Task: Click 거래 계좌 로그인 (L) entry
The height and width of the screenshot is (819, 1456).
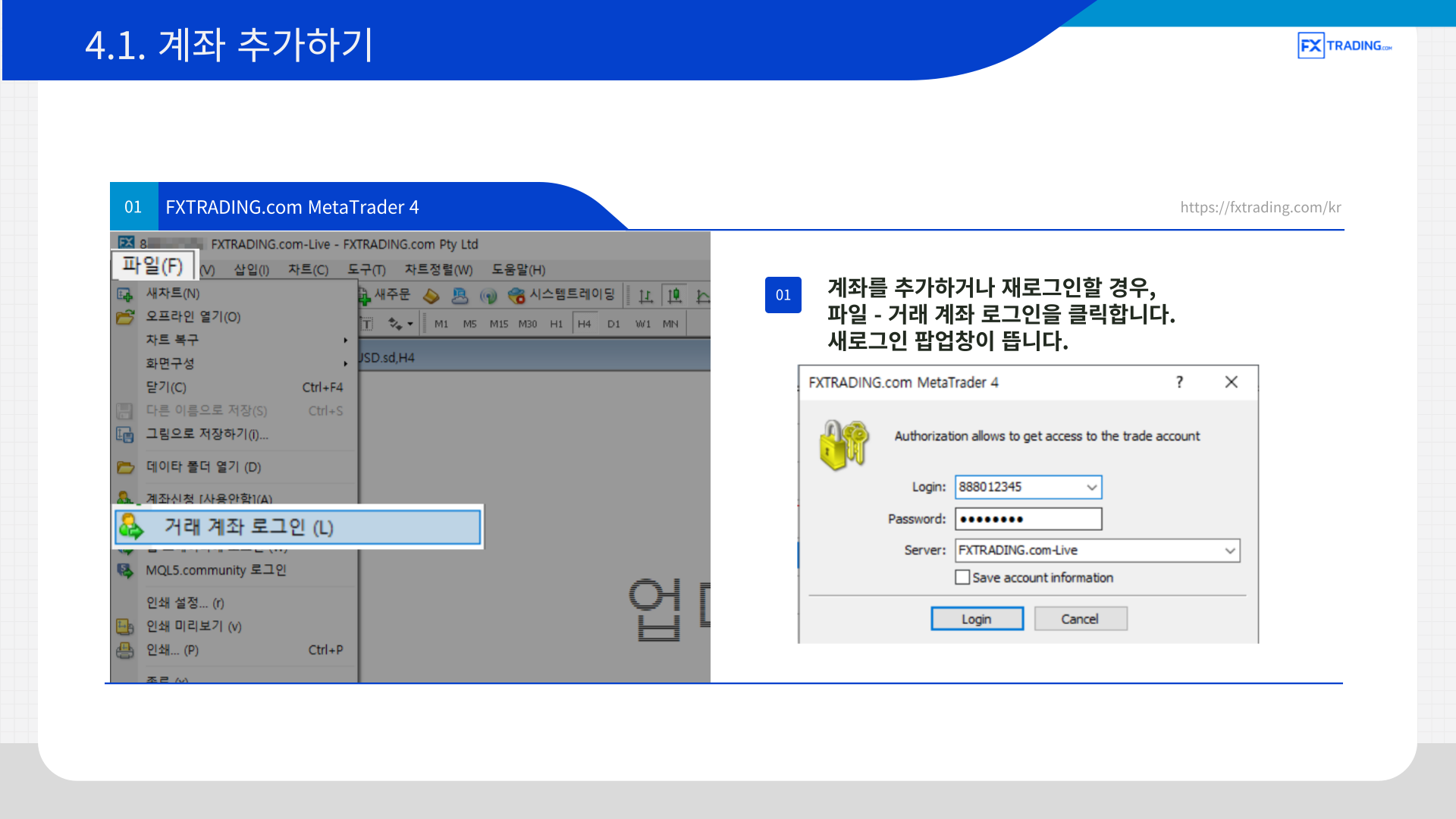Action: tap(297, 527)
